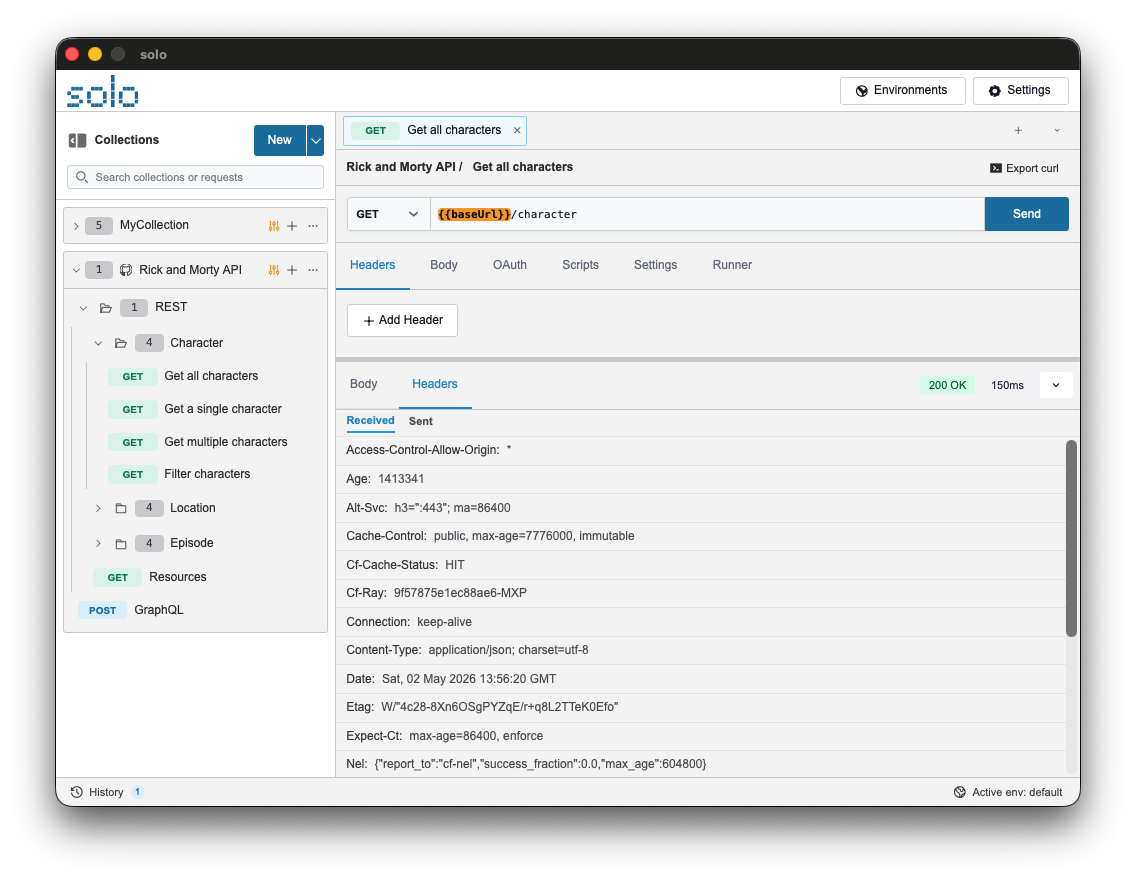Open Rick and Morty API sliders icon
This screenshot has width=1136, height=880.
[x=274, y=270]
